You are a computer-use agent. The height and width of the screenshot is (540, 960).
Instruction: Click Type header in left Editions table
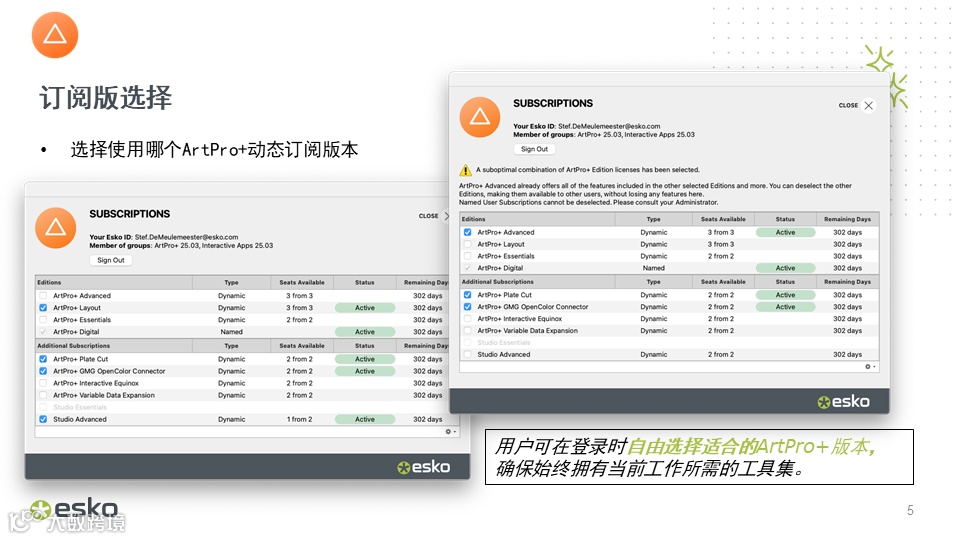pos(231,283)
